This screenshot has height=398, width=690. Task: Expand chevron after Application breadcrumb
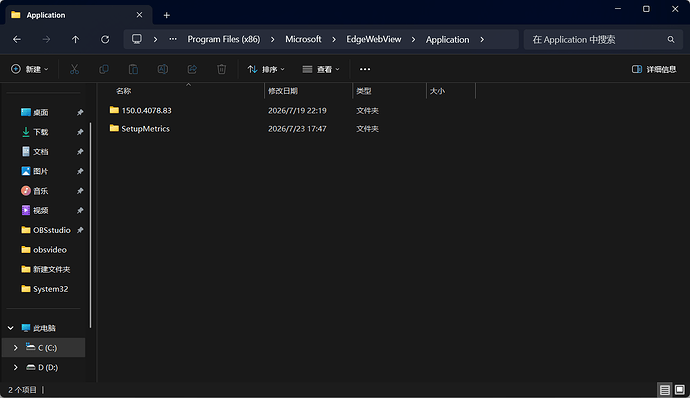(x=482, y=40)
